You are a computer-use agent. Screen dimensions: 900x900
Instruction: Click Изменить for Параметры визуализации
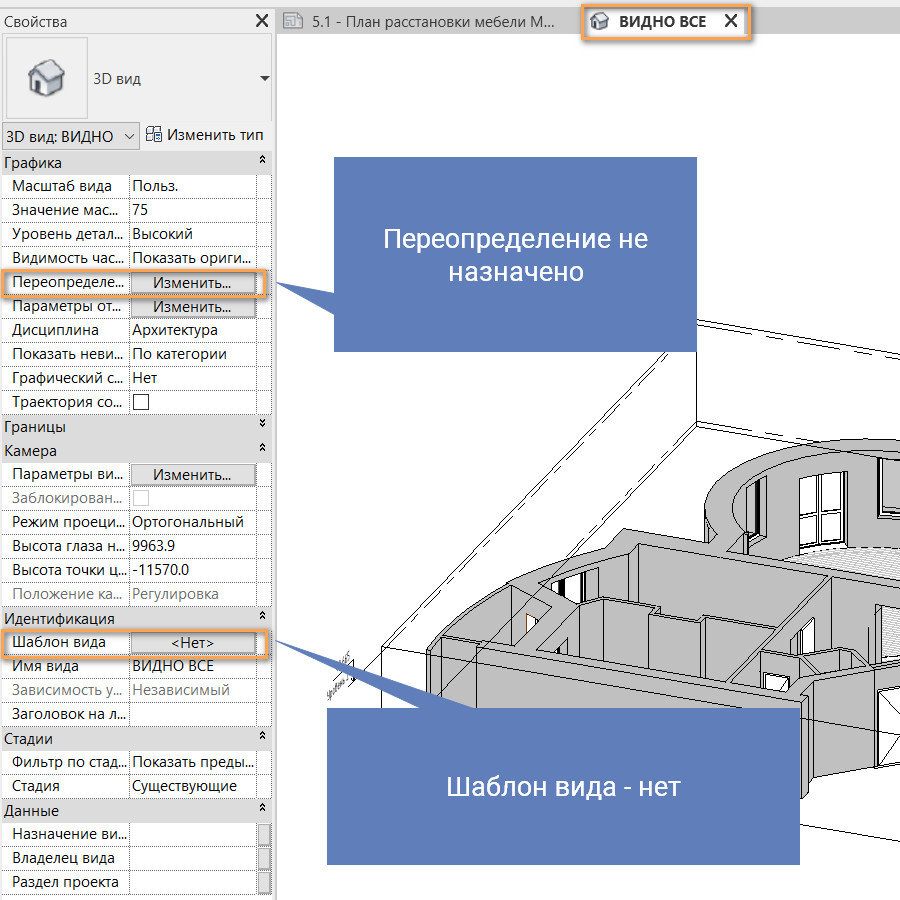click(193, 475)
